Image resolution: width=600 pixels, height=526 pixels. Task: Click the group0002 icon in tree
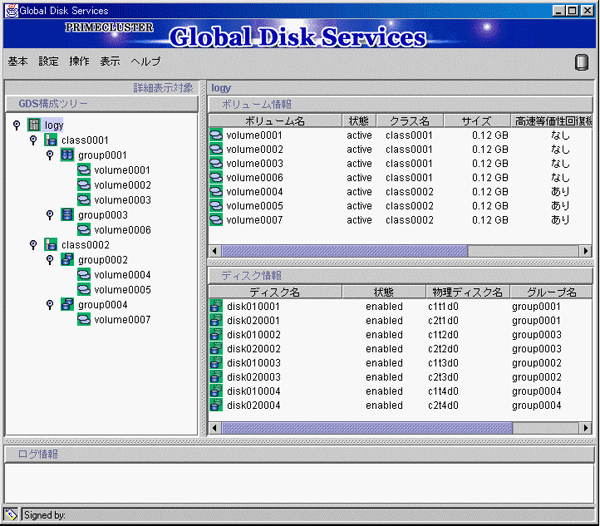click(x=67, y=260)
